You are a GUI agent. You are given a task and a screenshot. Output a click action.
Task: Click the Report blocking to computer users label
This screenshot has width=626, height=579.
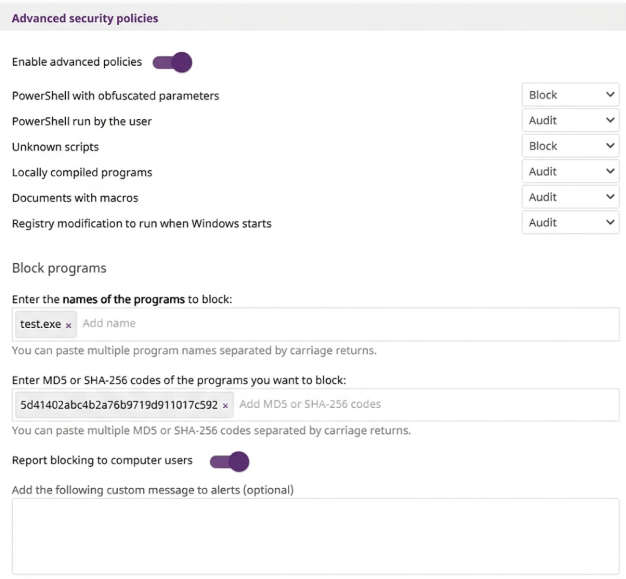point(102,461)
